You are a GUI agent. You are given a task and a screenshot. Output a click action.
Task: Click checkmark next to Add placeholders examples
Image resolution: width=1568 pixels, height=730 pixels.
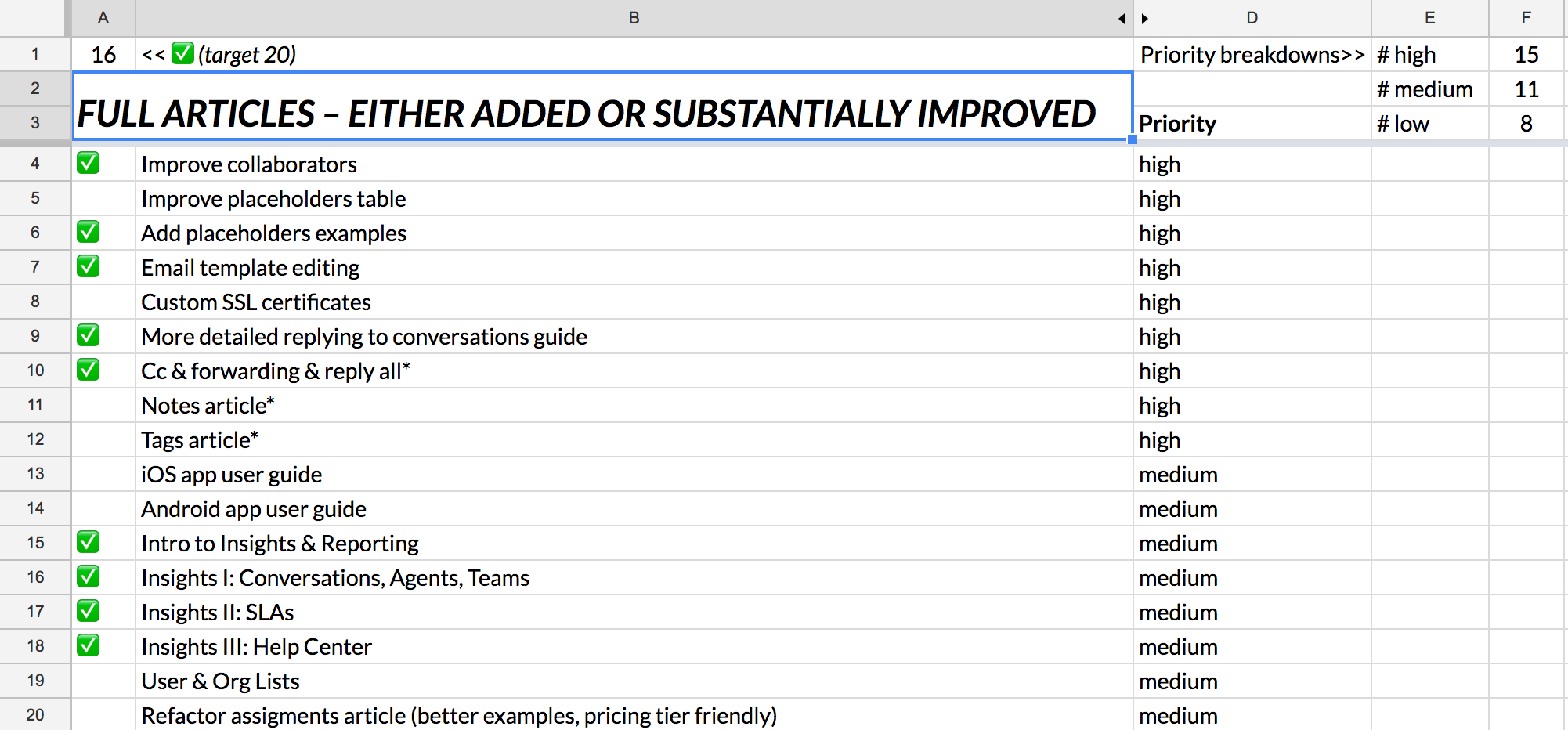(89, 233)
